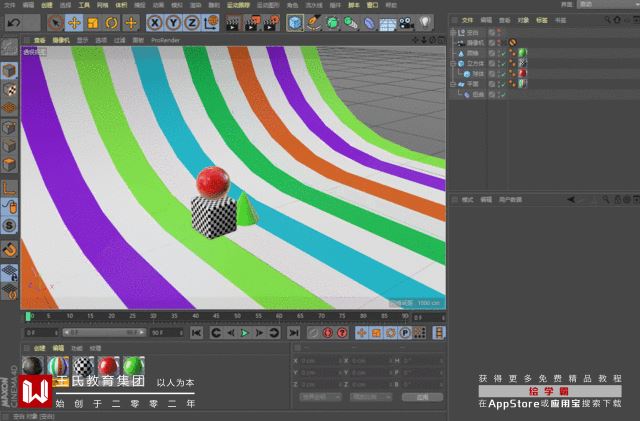The height and width of the screenshot is (421, 640).
Task: Toggle Parameter P keying in timeline controls
Action: coord(404,333)
